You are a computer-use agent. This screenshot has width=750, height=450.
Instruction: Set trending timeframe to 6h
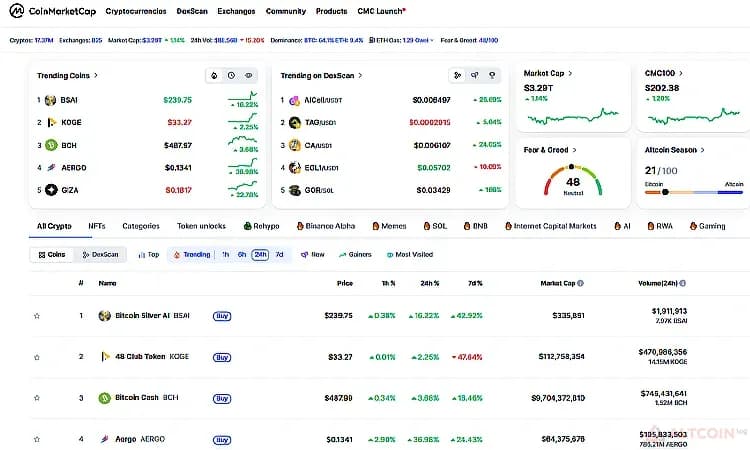(242, 255)
